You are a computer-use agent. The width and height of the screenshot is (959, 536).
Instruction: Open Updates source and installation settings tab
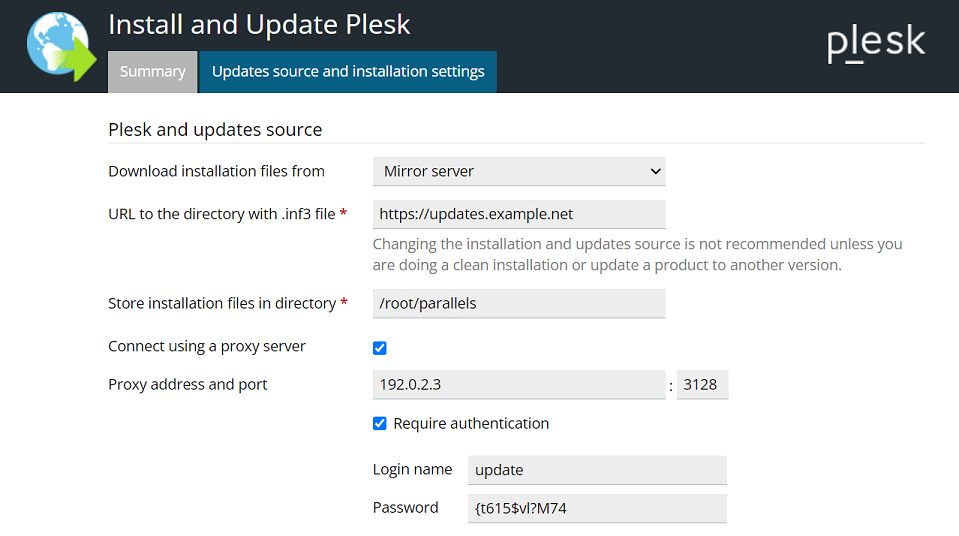pyautogui.click(x=348, y=72)
